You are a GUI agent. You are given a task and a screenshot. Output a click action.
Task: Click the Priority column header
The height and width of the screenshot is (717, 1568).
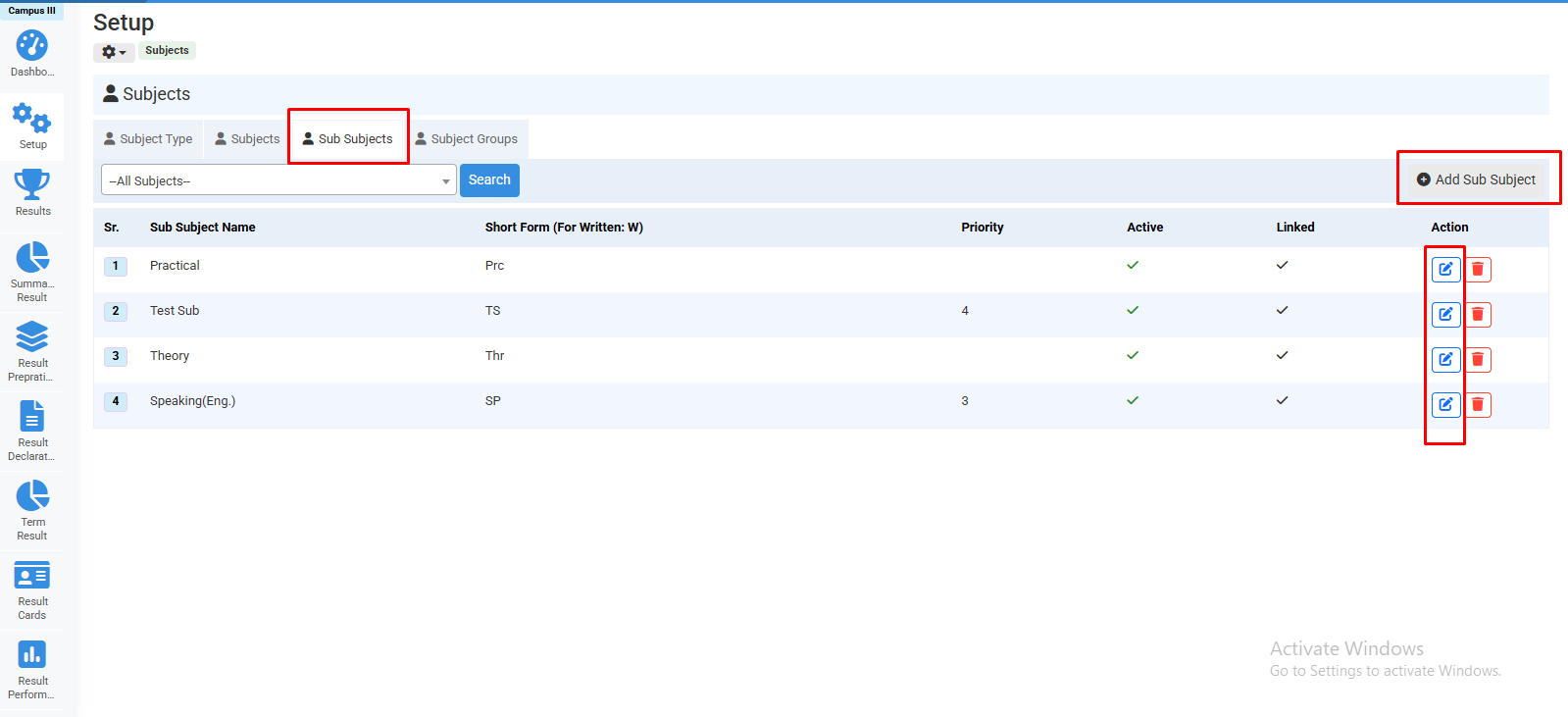pos(982,228)
